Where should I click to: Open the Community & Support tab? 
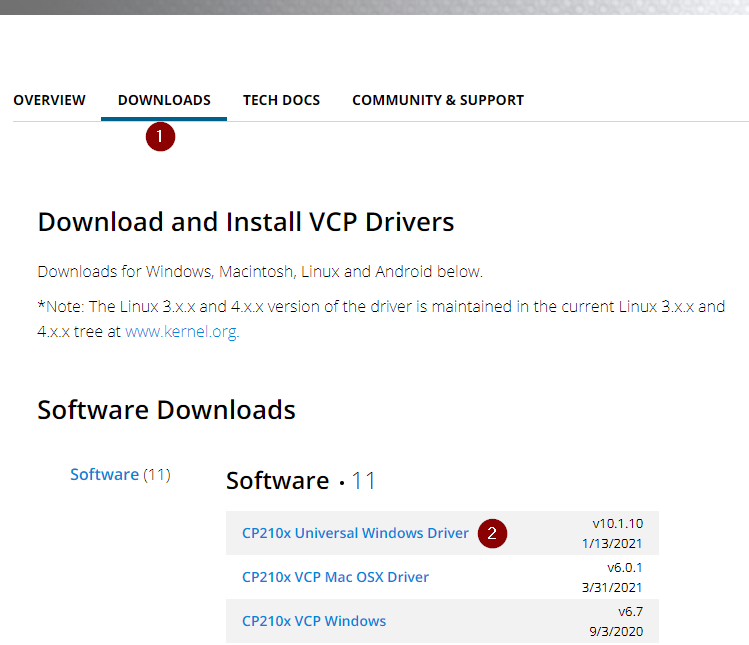tap(438, 100)
